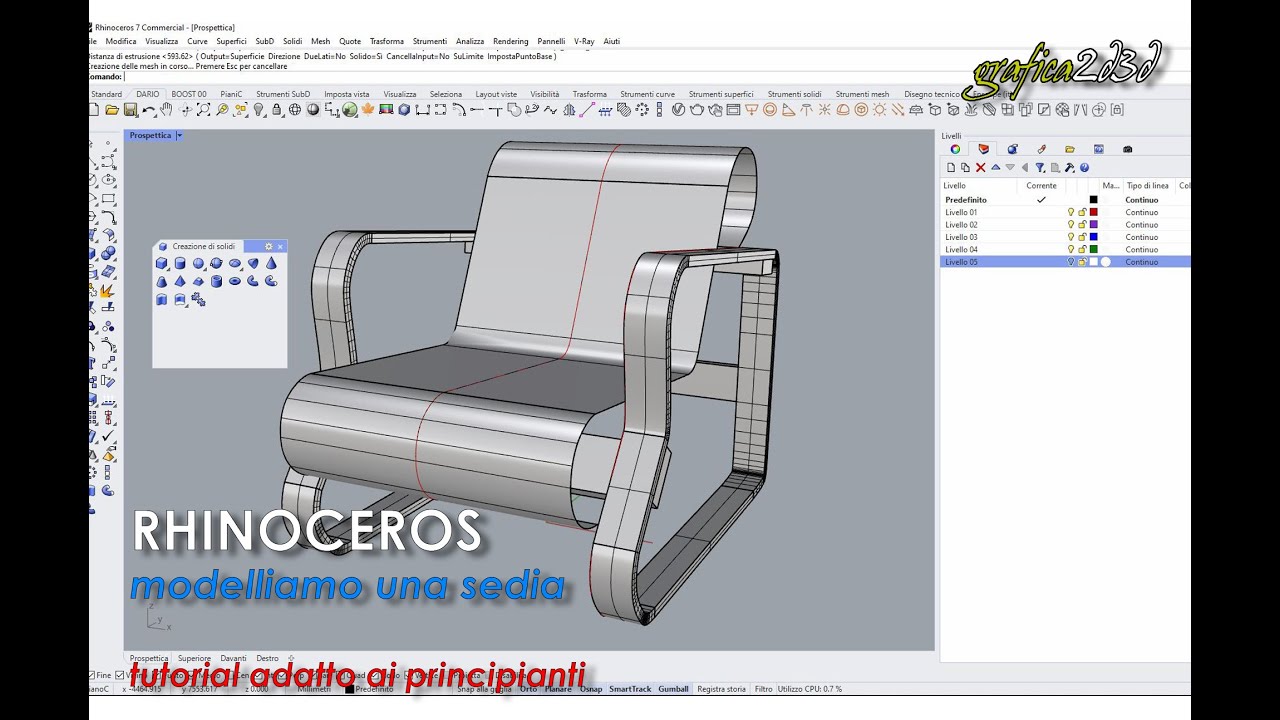Open the camera tab in right panel
1280x720 pixels.
coord(1127,149)
